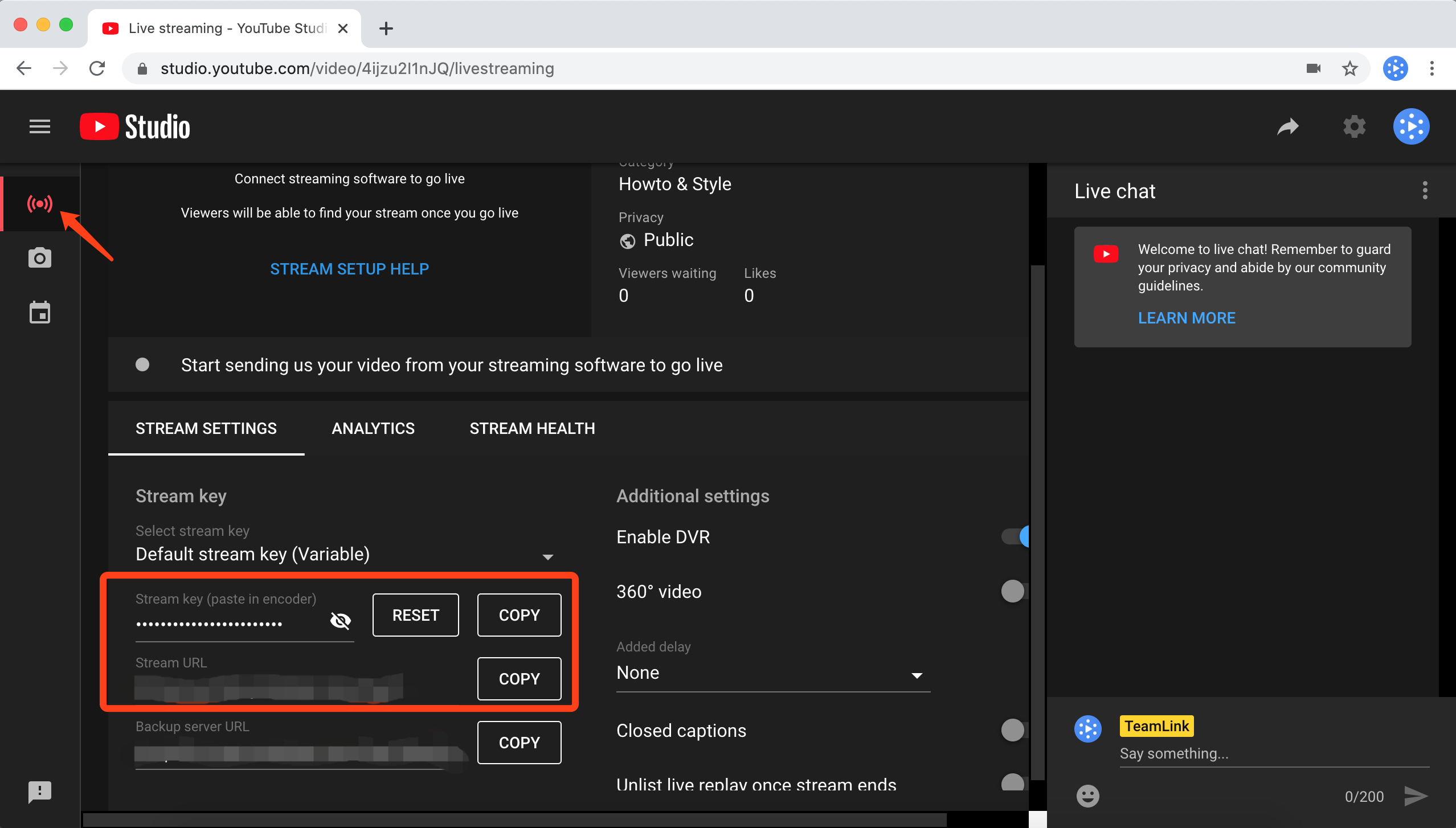Select the Webcam camera icon in sidebar

pos(40,258)
